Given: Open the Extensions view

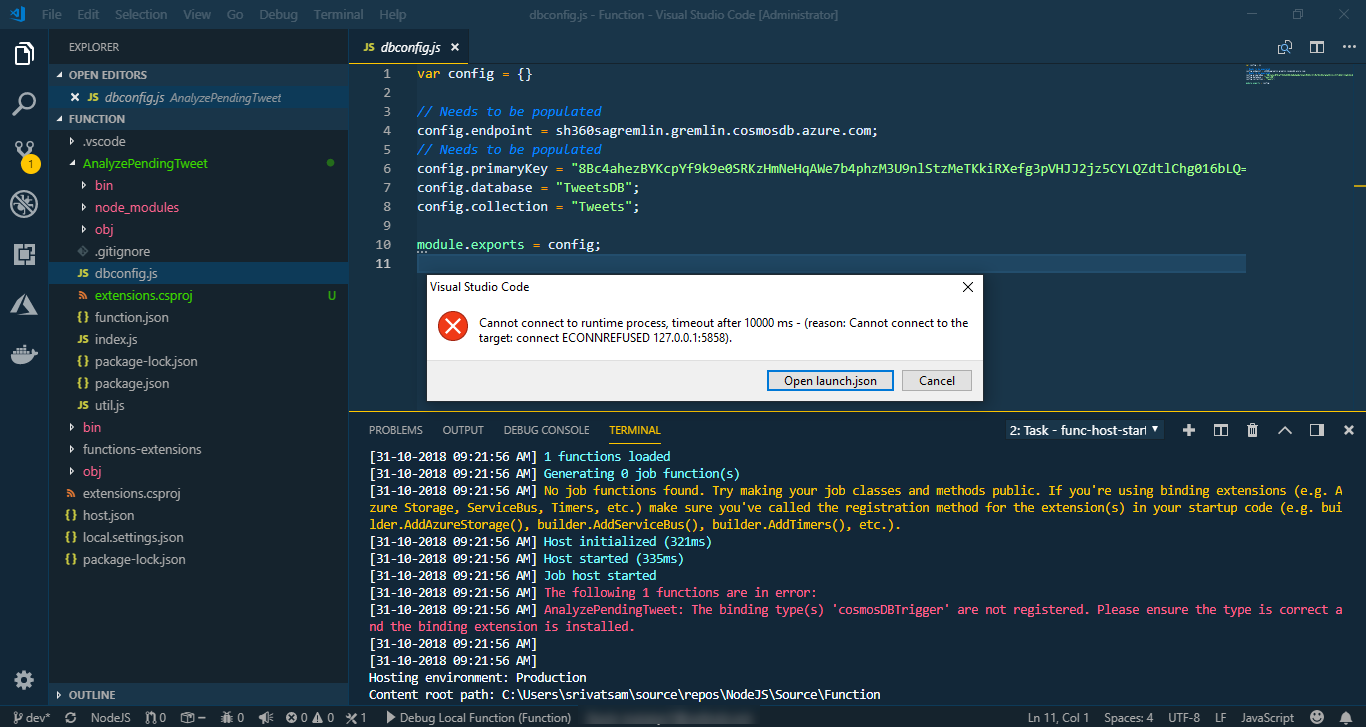Looking at the screenshot, I should 24,254.
